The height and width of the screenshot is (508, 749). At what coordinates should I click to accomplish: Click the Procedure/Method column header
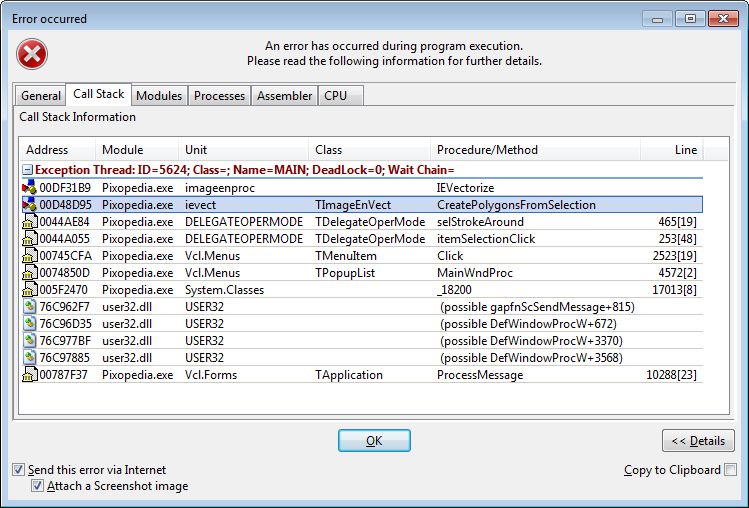(535, 150)
